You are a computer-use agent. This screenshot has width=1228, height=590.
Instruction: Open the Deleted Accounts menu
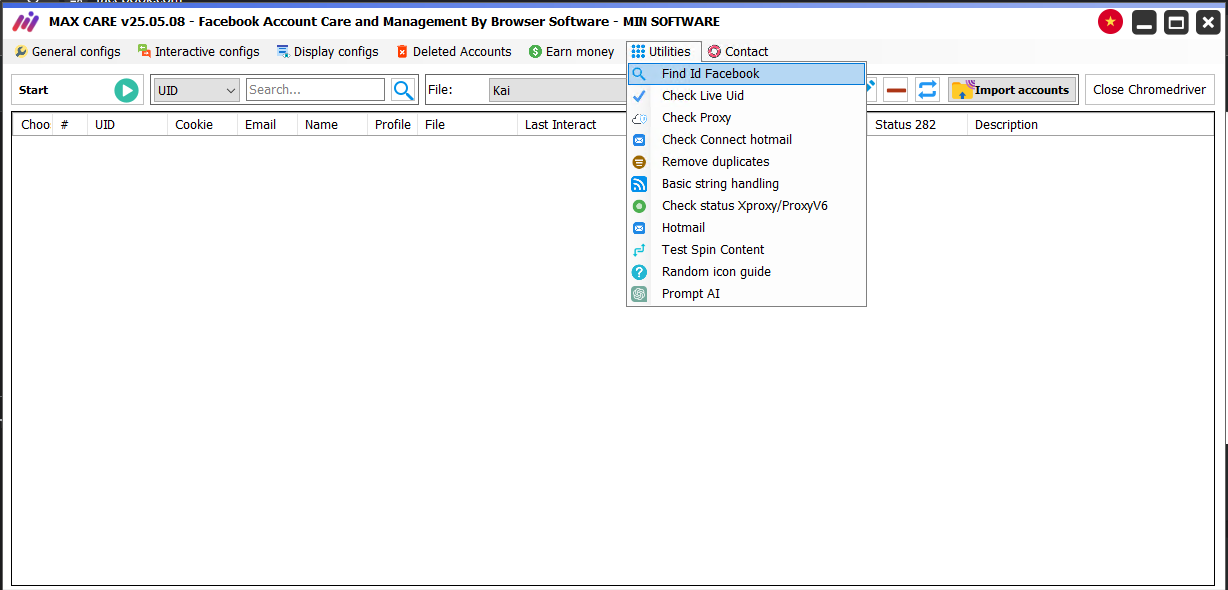[454, 52]
